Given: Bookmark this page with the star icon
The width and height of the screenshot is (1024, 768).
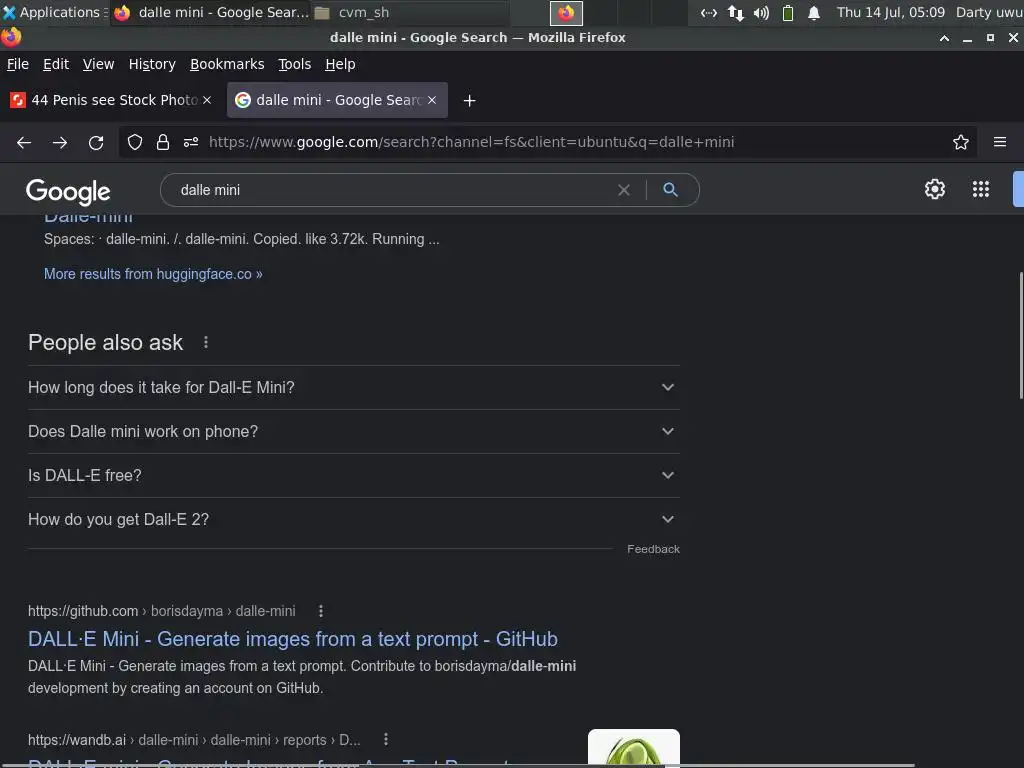Looking at the screenshot, I should 961,142.
